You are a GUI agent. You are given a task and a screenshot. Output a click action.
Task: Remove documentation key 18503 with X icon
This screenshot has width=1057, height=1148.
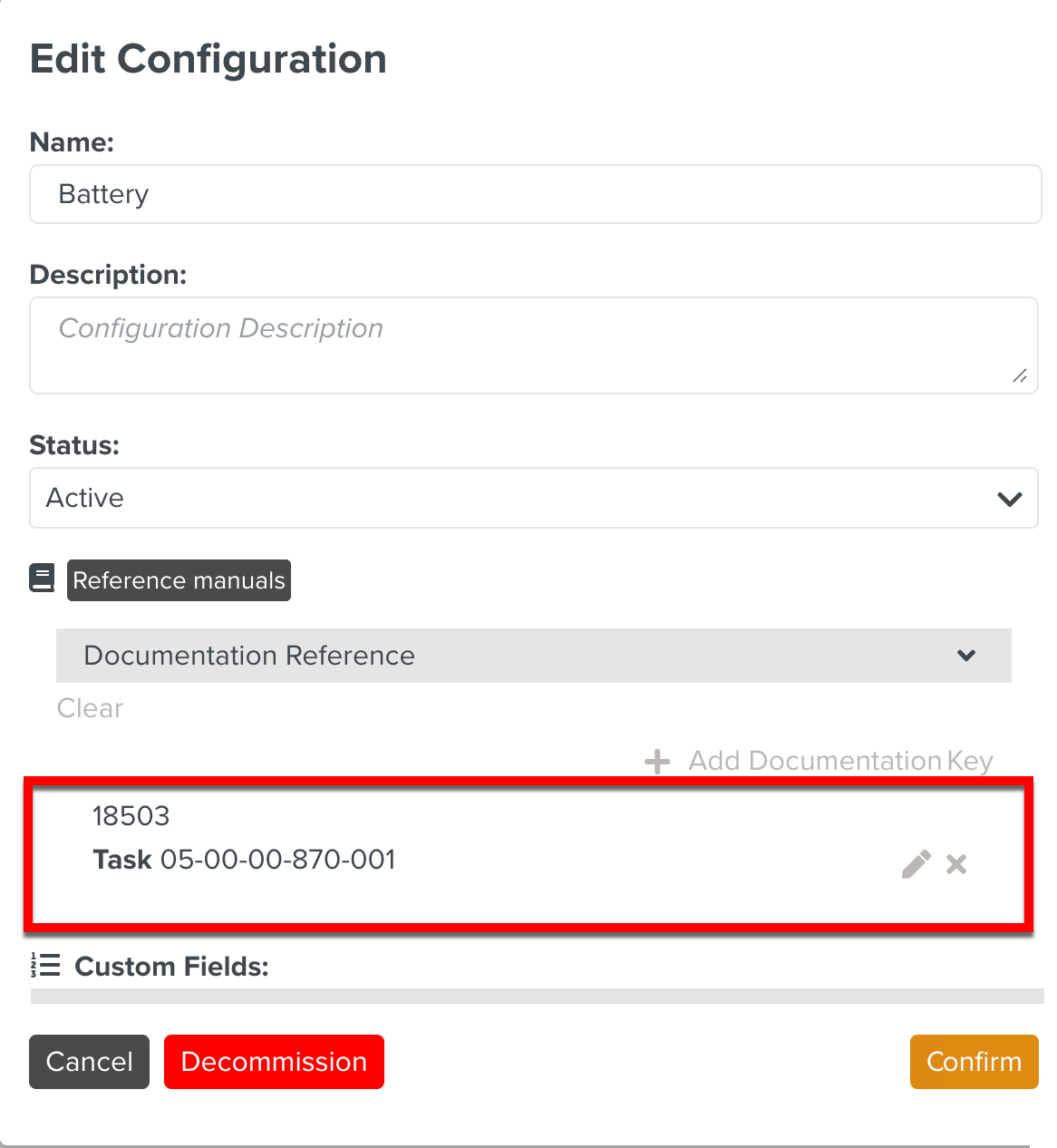[x=956, y=864]
